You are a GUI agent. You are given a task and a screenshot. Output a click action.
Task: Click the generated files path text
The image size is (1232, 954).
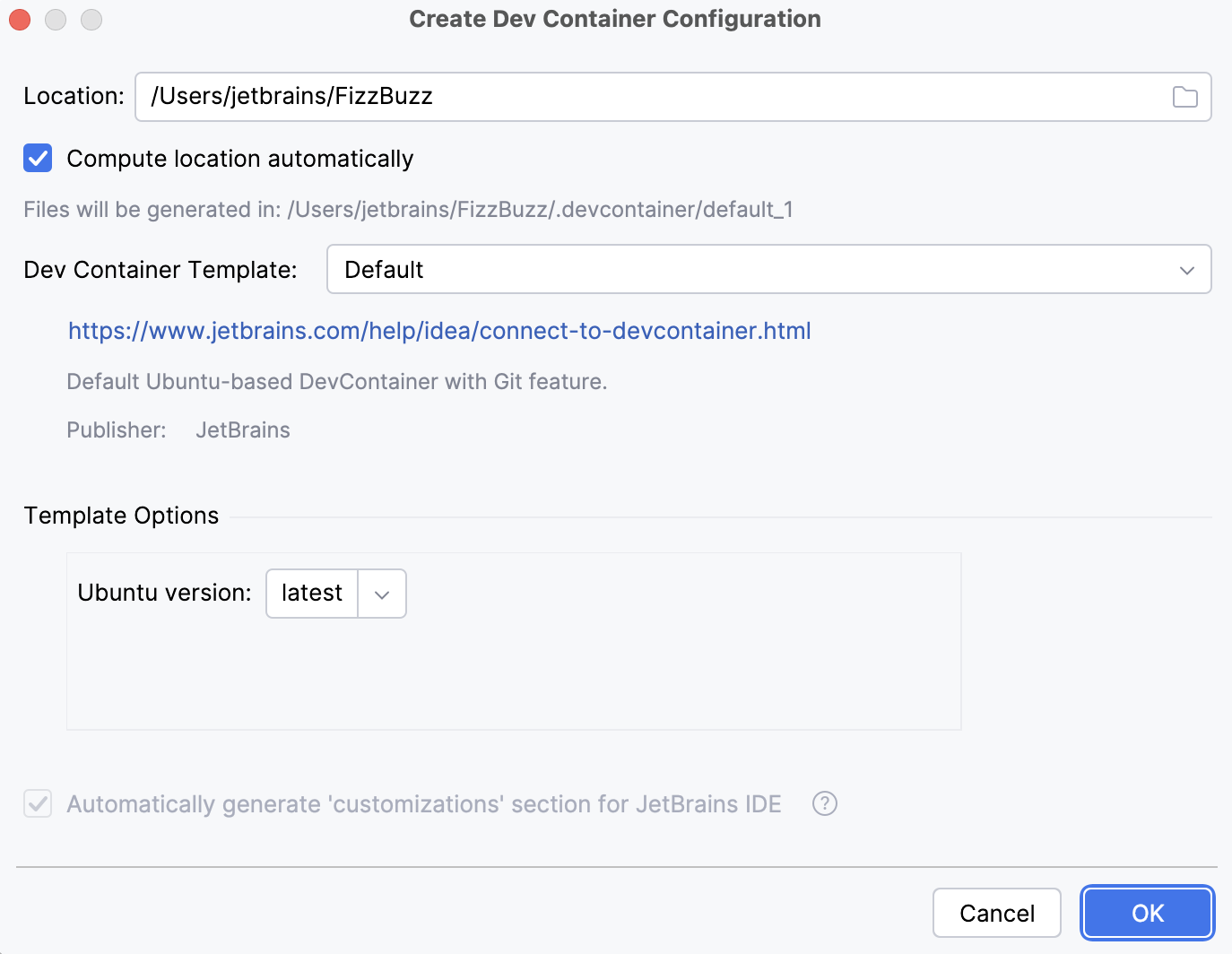408,209
